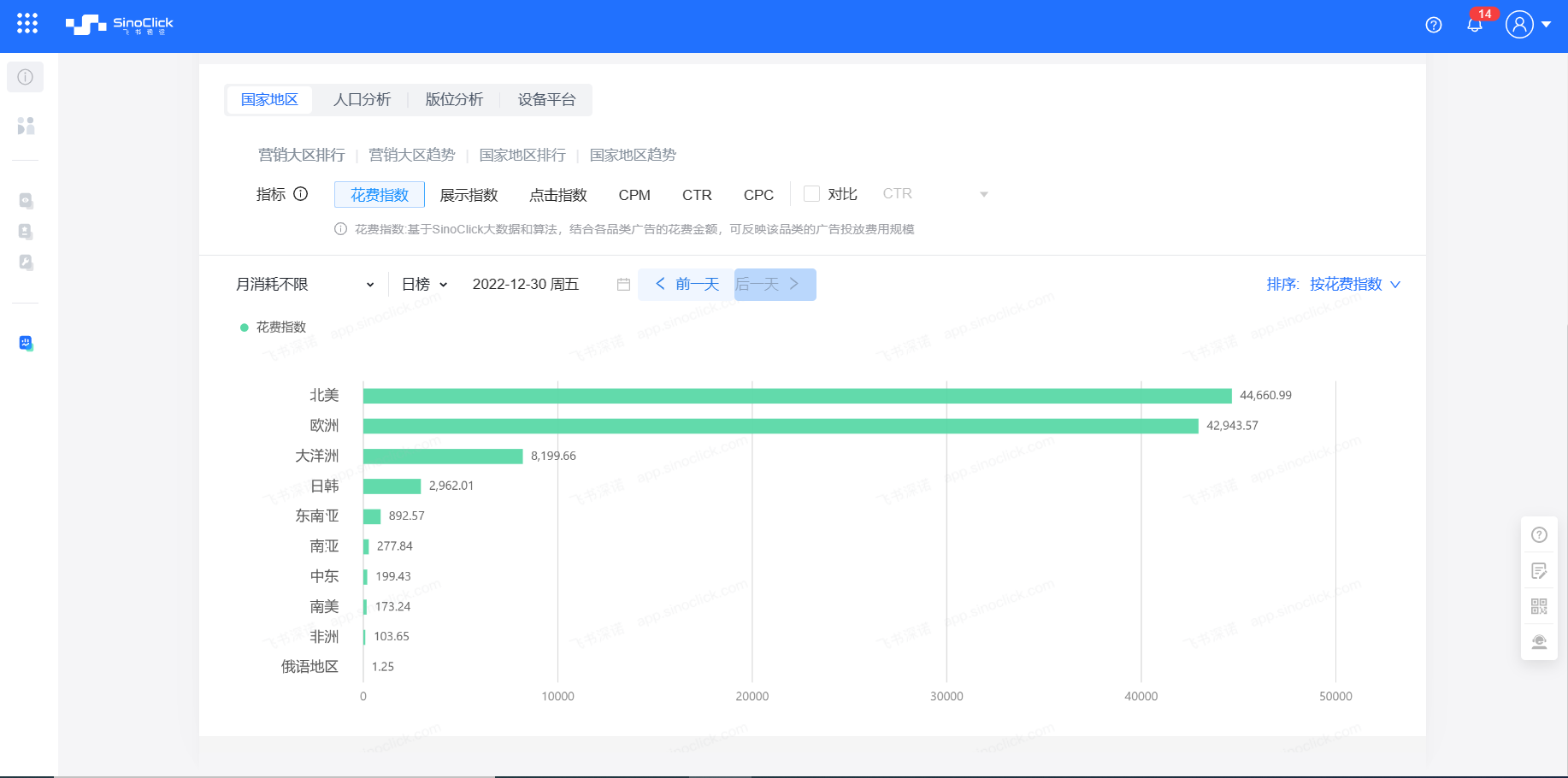The height and width of the screenshot is (778, 1568).
Task: Click the QR code icon in floating panel
Action: click(x=1539, y=606)
